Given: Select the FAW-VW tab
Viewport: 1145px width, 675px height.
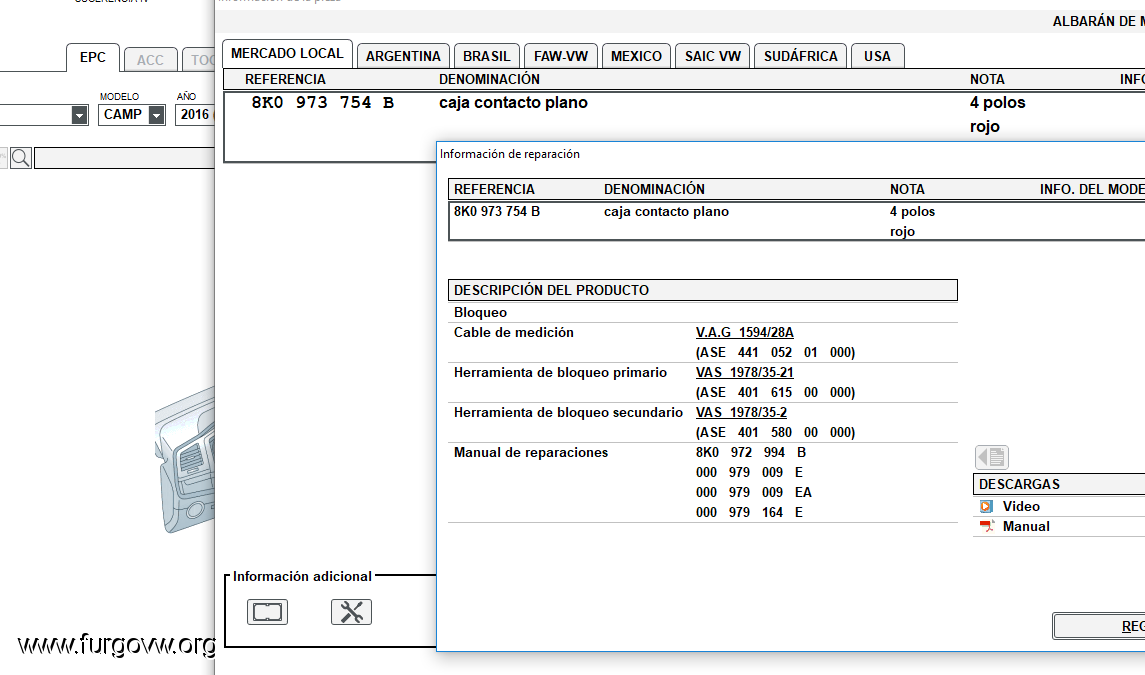Looking at the screenshot, I should coord(561,56).
